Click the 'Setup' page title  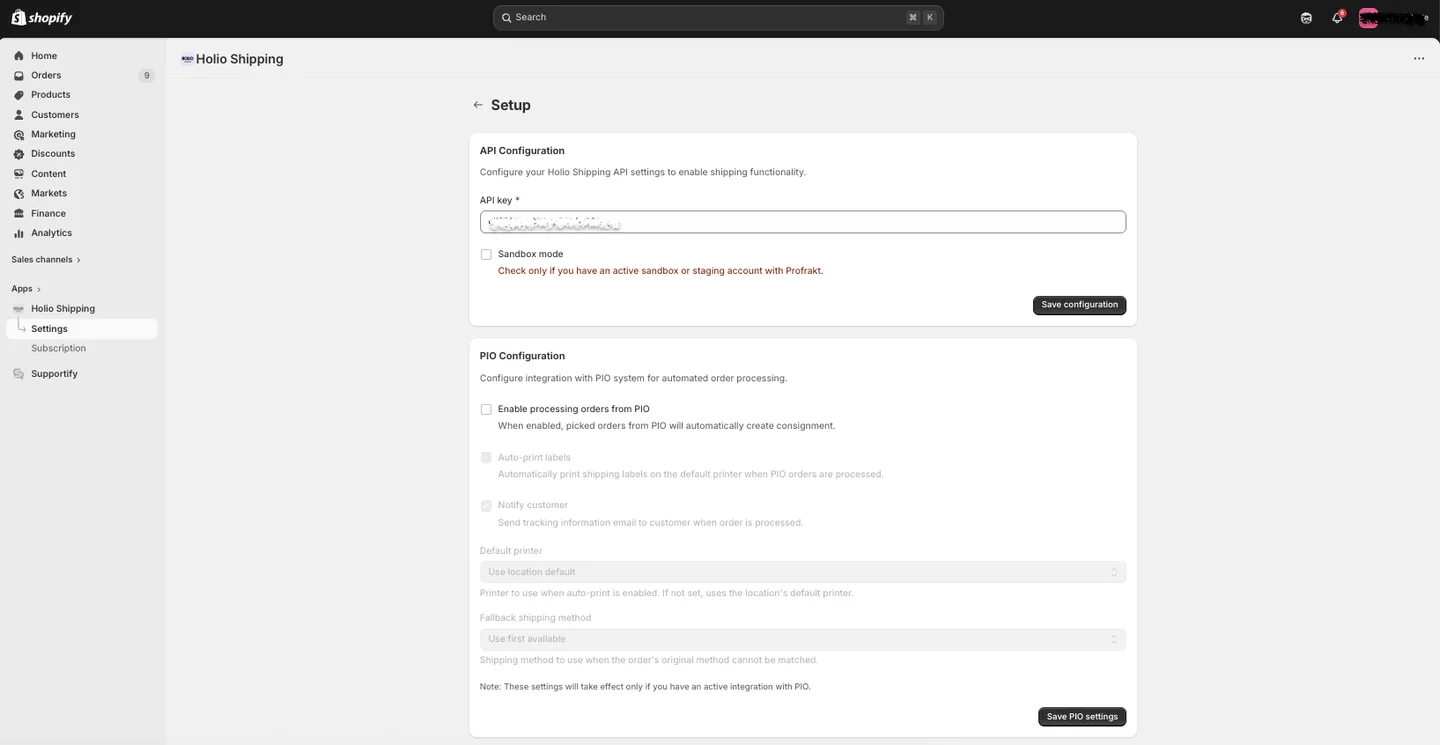coord(511,105)
